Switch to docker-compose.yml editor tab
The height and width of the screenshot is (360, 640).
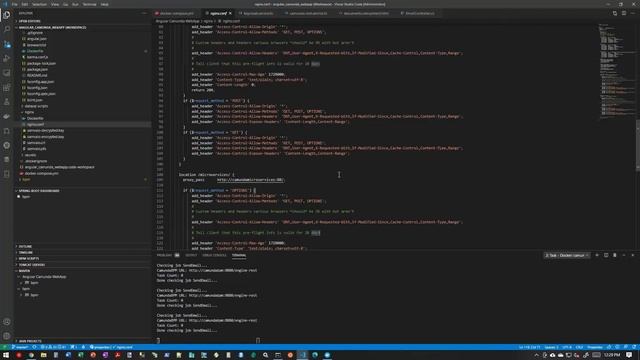pos(177,13)
